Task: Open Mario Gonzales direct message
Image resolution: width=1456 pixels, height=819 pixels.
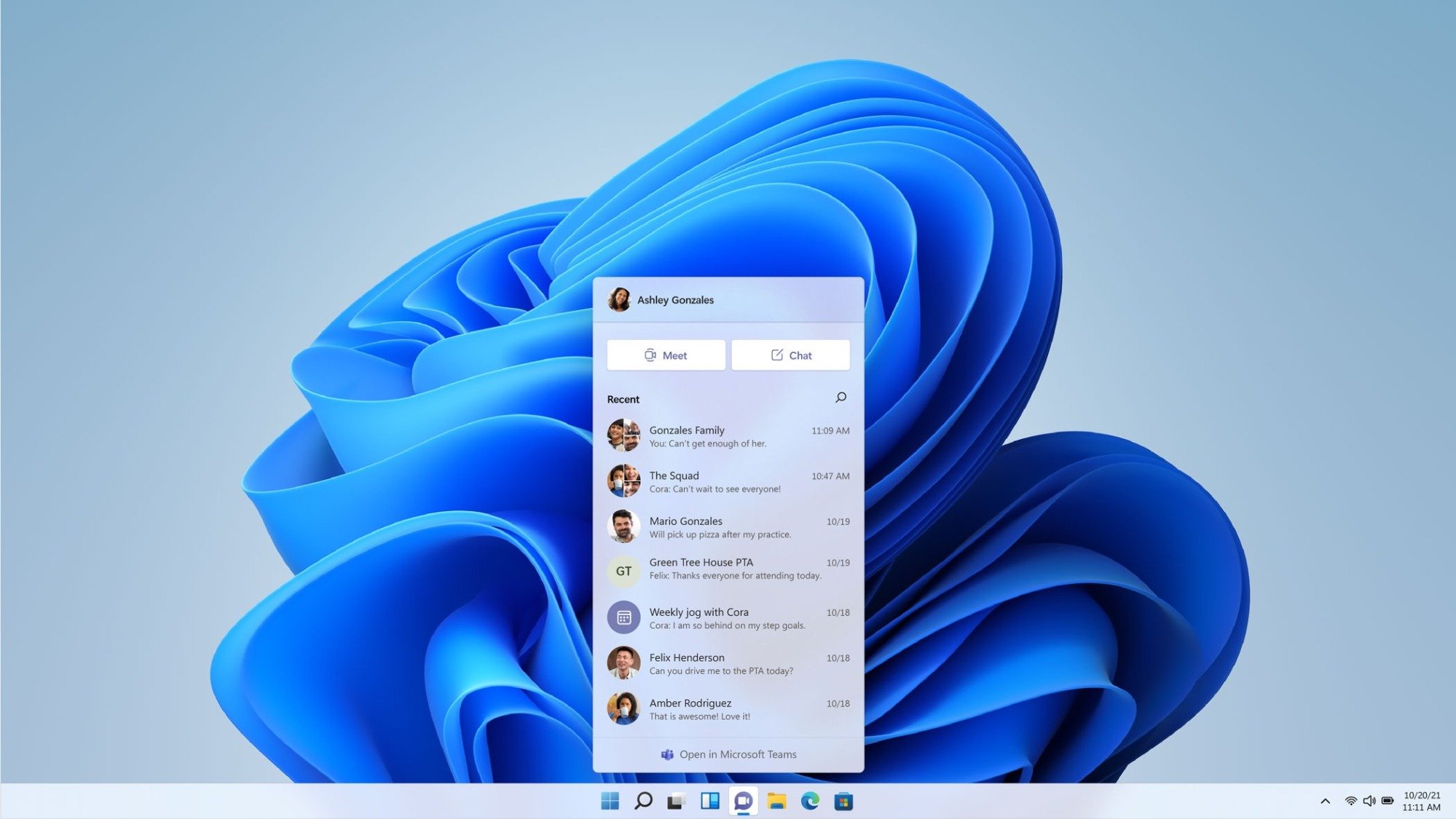Action: pyautogui.click(x=728, y=527)
